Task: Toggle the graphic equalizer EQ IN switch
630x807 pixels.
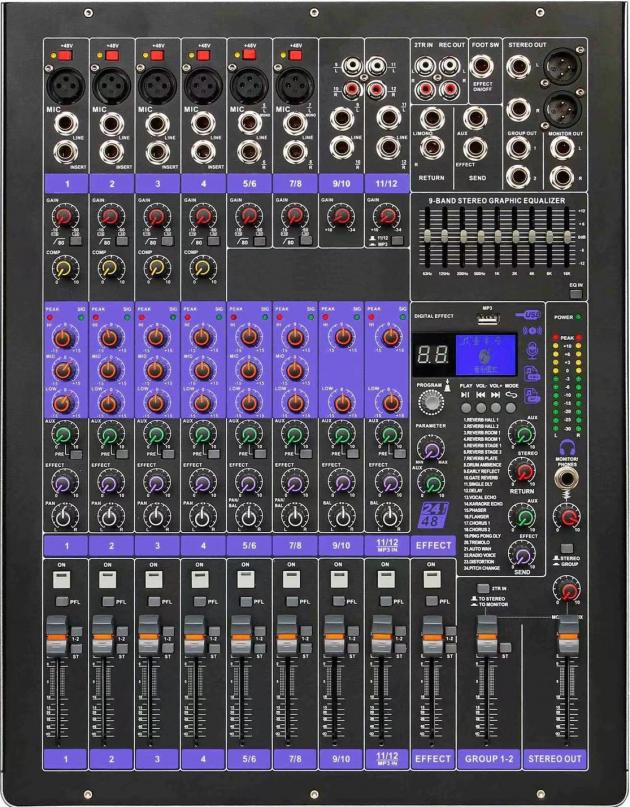Action: [576, 294]
